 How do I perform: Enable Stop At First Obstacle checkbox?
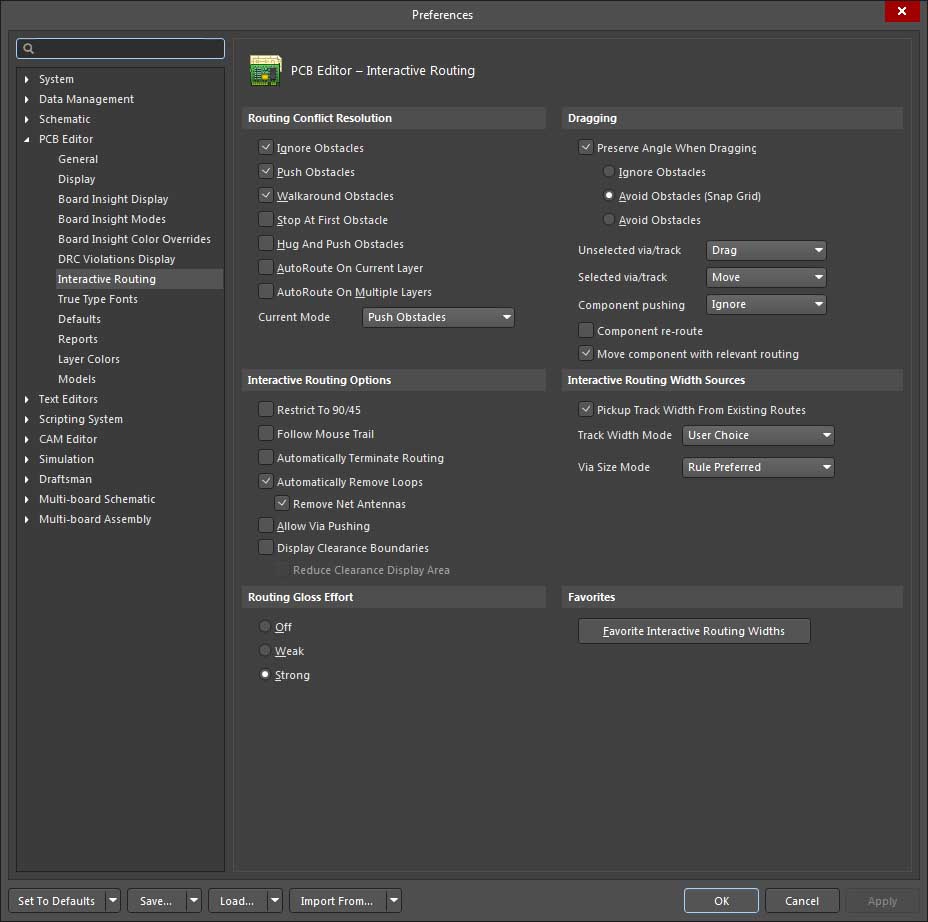point(266,220)
